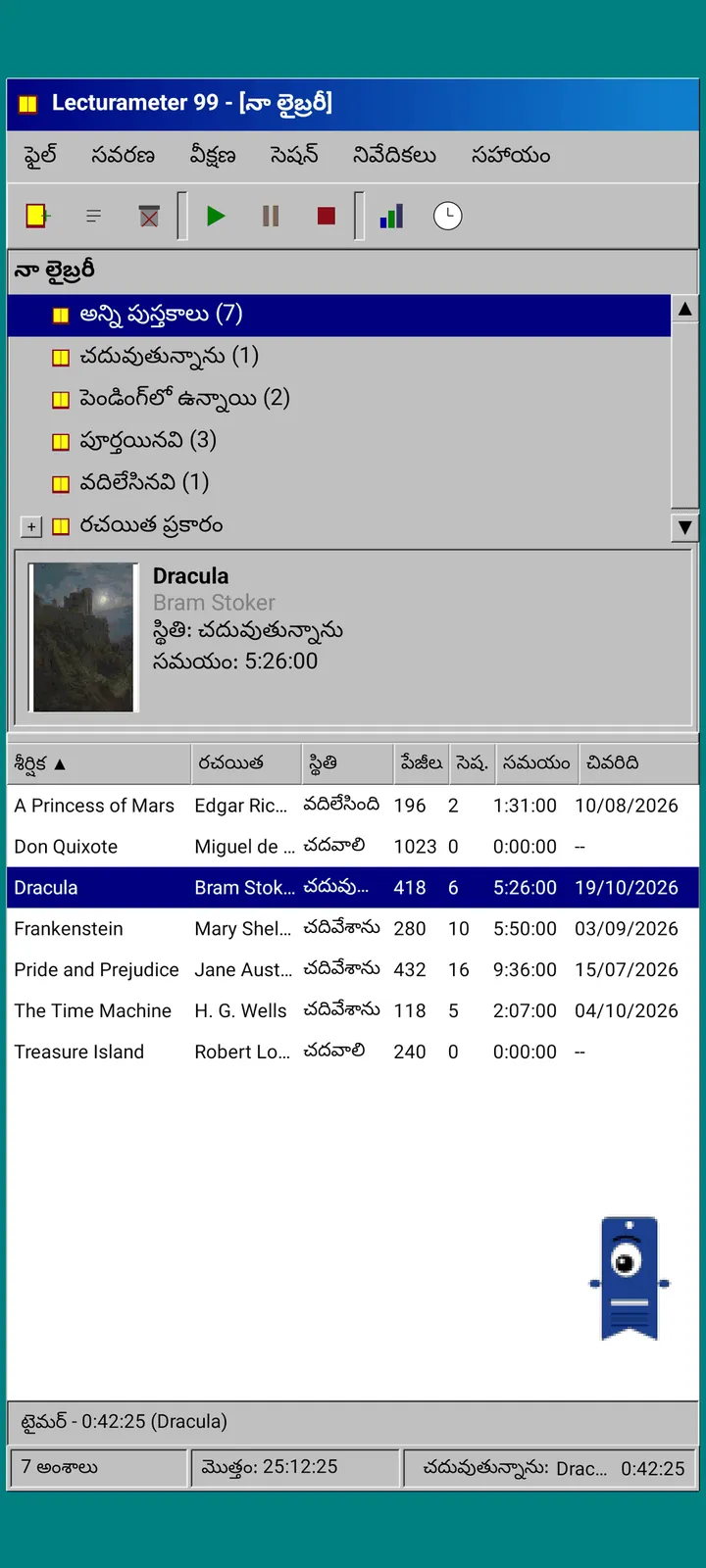This screenshot has height=1568, width=706.
Task: Select అన్ని పుస్తకాలు (7) in library tree
Action: 339,315
